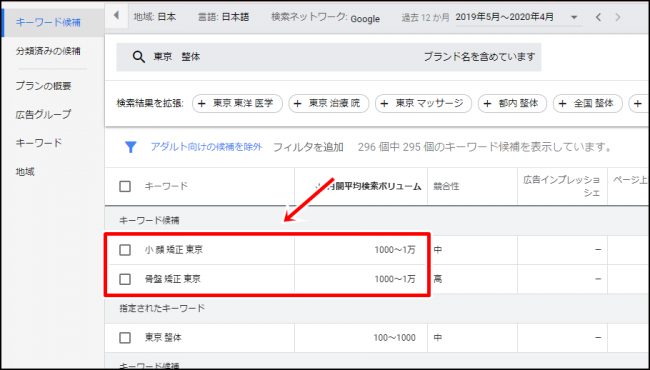Add 都内 整体 suggestion chip
Image resolution: width=650 pixels, height=370 pixels.
click(512, 103)
